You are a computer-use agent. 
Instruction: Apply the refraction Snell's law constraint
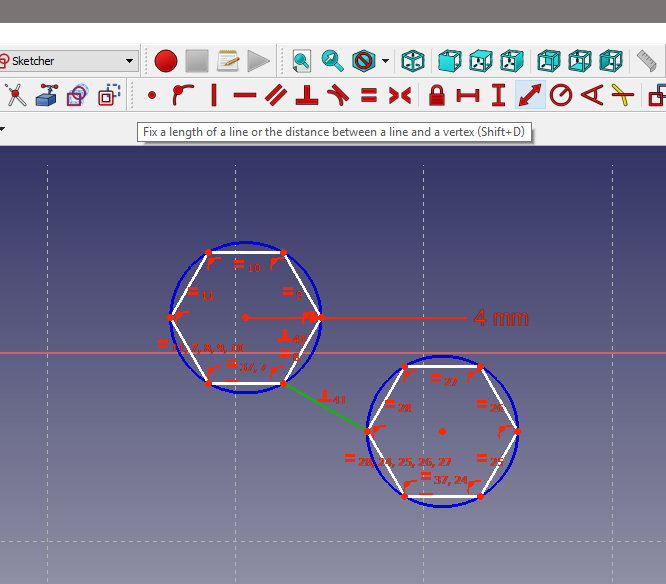(623, 95)
